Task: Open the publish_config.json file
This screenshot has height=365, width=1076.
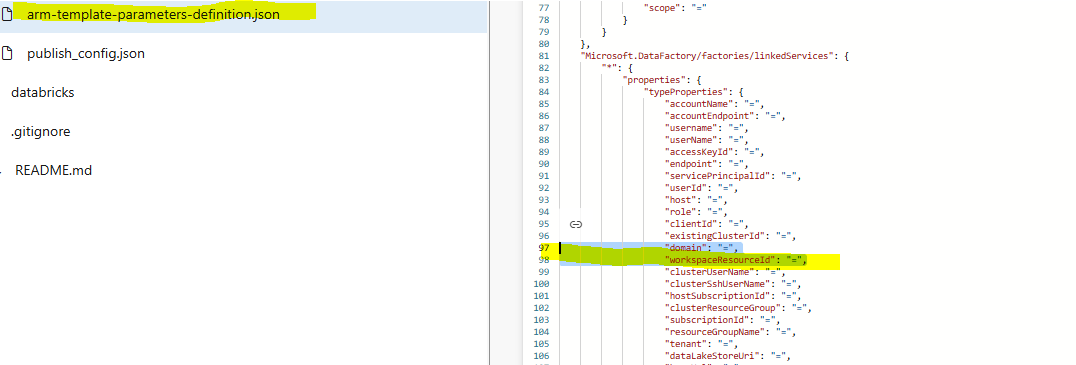Action: [86, 54]
